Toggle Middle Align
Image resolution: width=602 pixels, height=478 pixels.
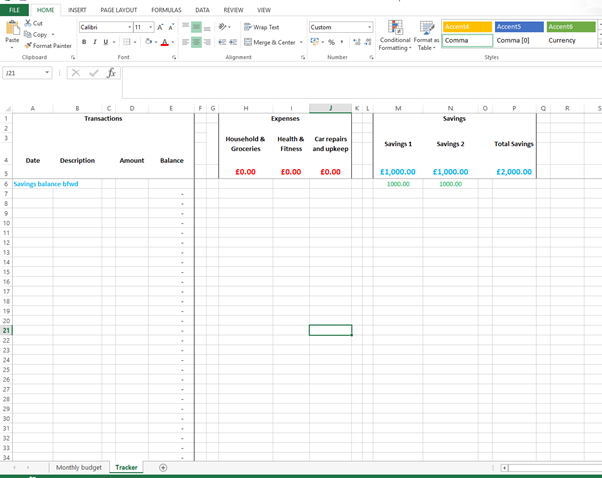[196, 27]
